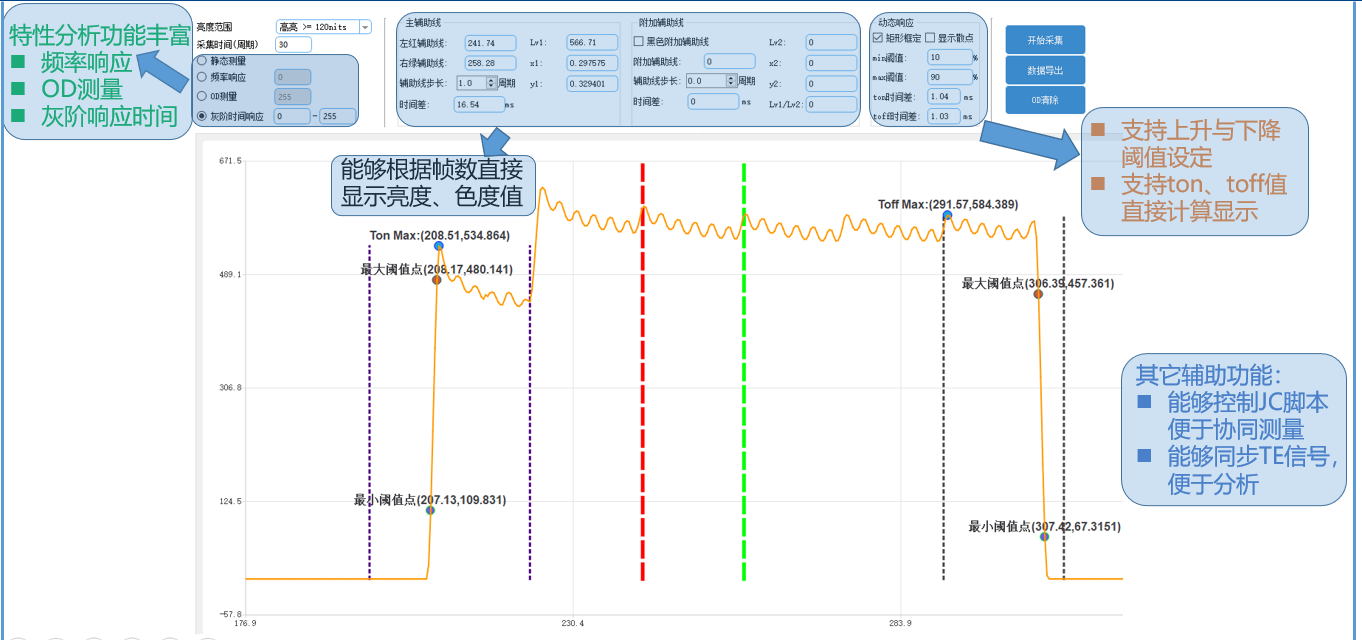1362x640 pixels.
Task: Click the 右绿辅助线 value field
Action: click(490, 63)
